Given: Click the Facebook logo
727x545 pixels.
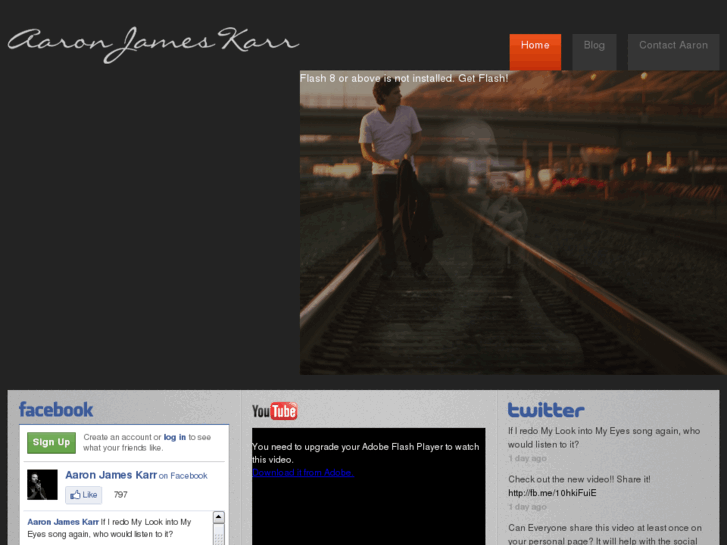Looking at the screenshot, I should [56, 410].
